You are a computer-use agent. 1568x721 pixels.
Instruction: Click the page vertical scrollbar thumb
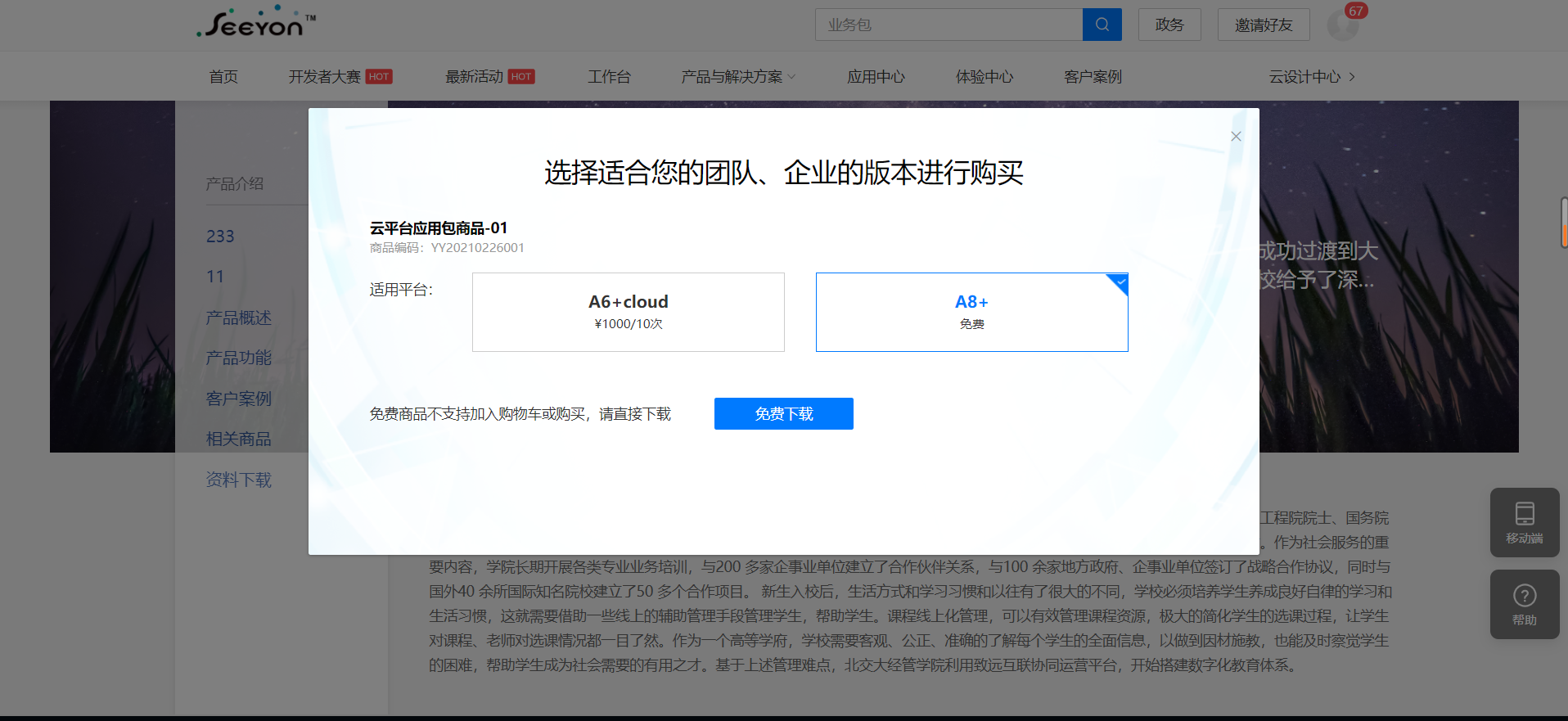click(x=1564, y=223)
